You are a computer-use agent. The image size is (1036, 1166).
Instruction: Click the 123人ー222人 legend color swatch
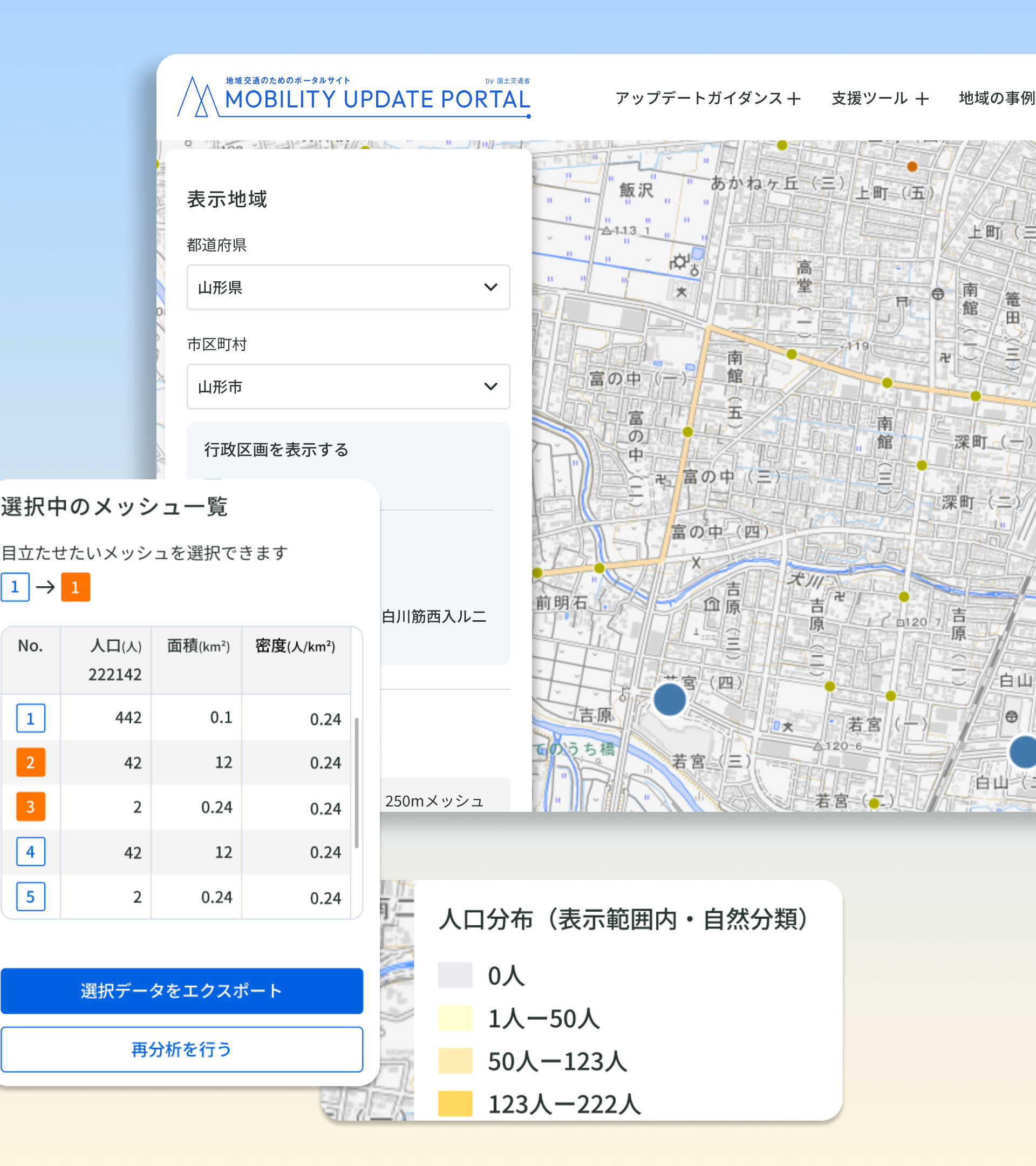pos(454,1103)
